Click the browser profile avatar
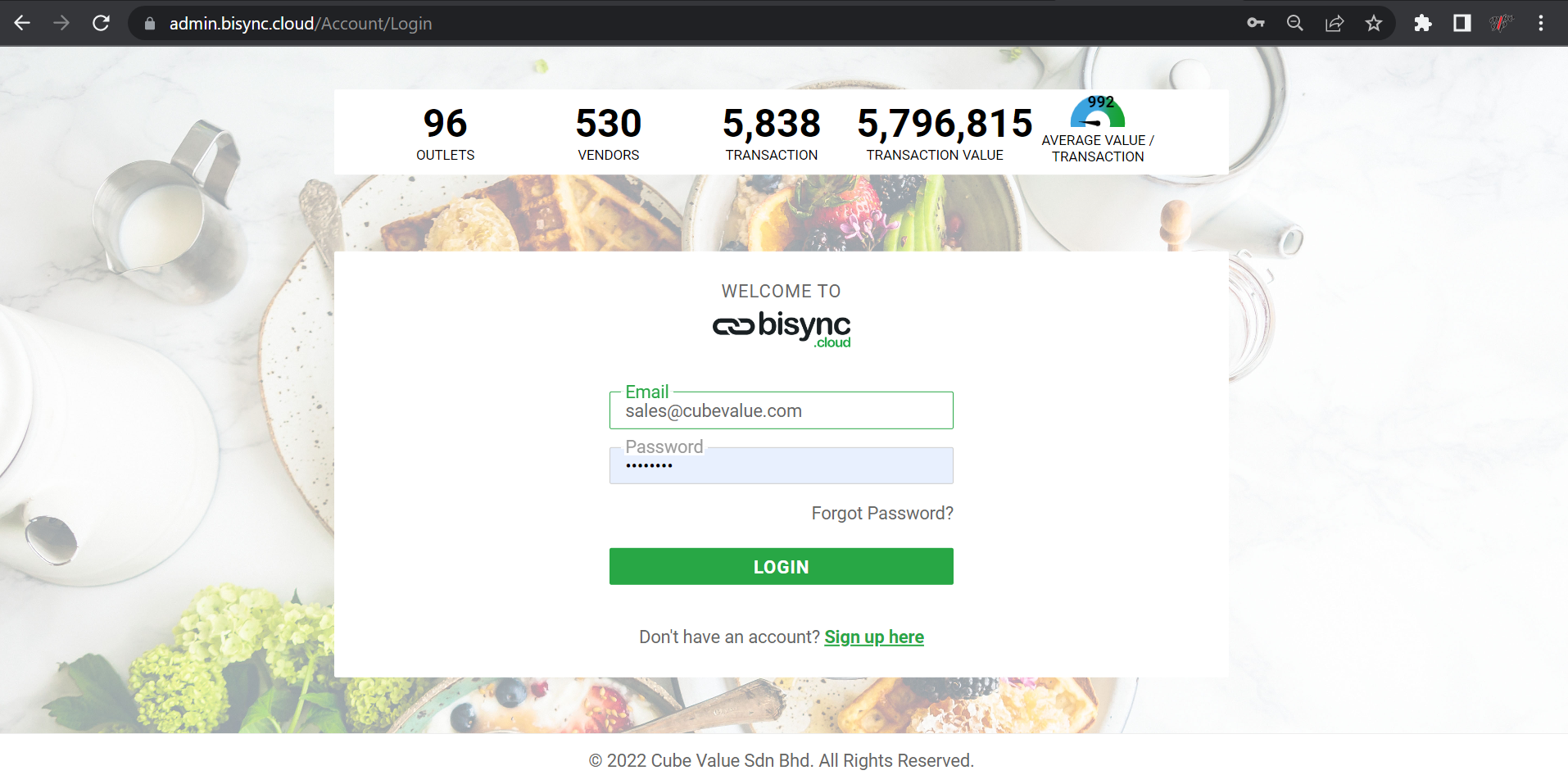Image resolution: width=1568 pixels, height=775 pixels. (1501, 23)
